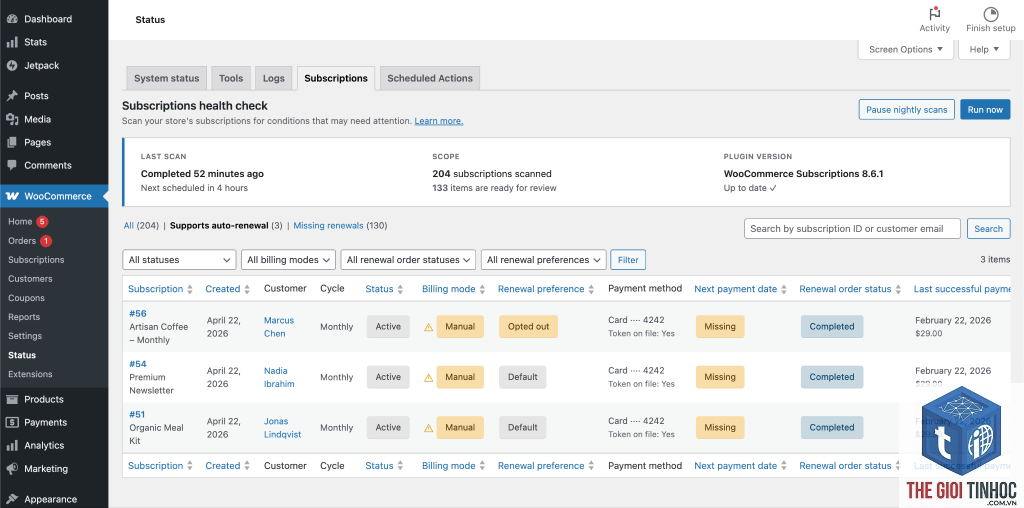Viewport: 1024px width, 508px height.
Task: Open customer Nadia Ibrahim link
Action: coord(279,377)
